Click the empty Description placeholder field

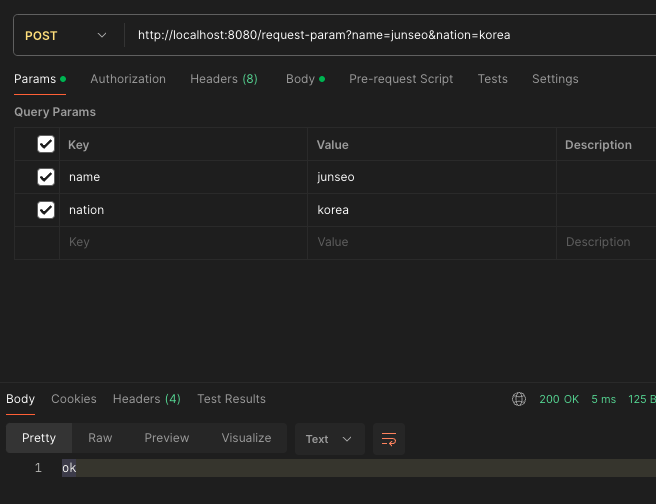(606, 242)
